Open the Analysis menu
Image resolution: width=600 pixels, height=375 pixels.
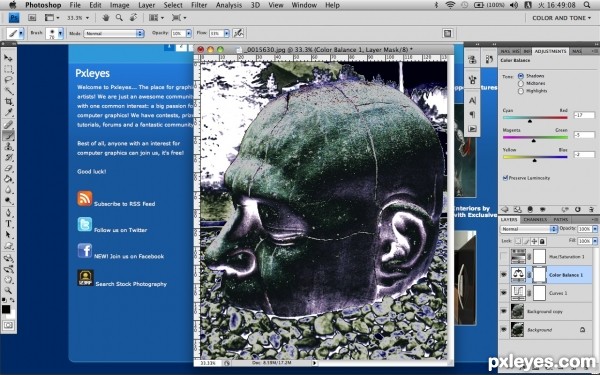click(229, 5)
